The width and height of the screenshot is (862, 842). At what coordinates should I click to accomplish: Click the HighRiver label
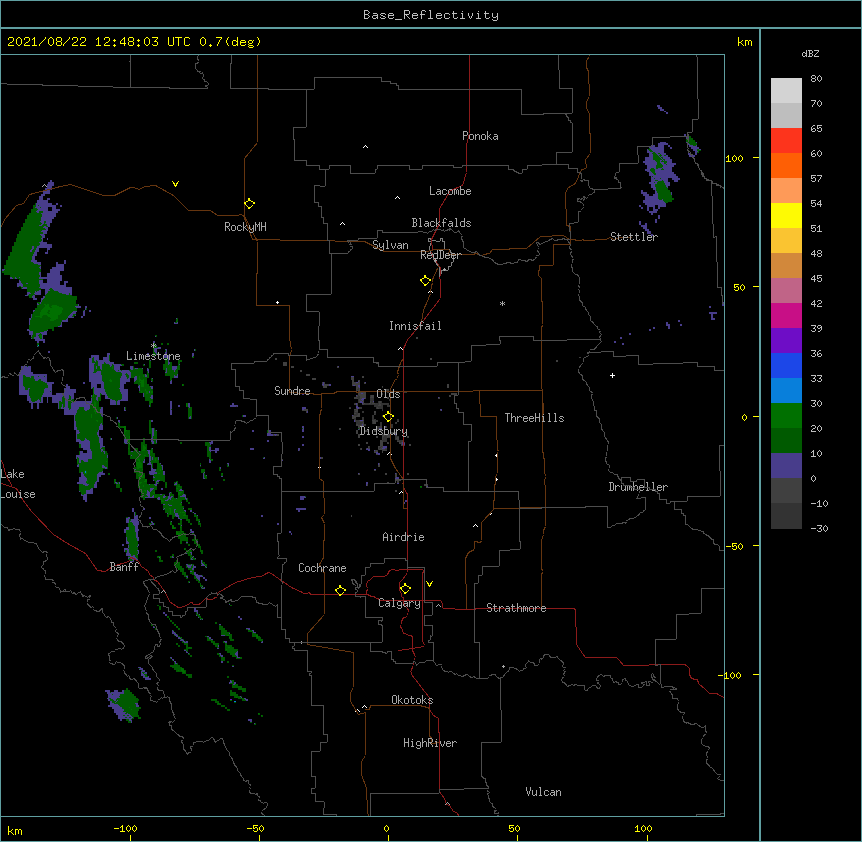[429, 743]
